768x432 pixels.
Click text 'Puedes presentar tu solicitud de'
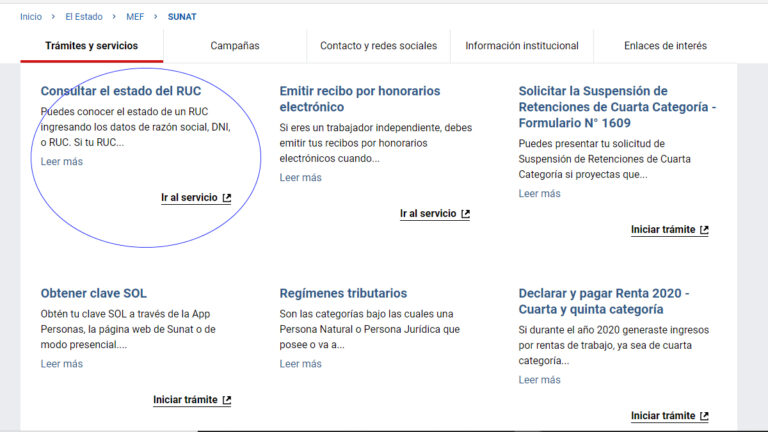pos(592,144)
